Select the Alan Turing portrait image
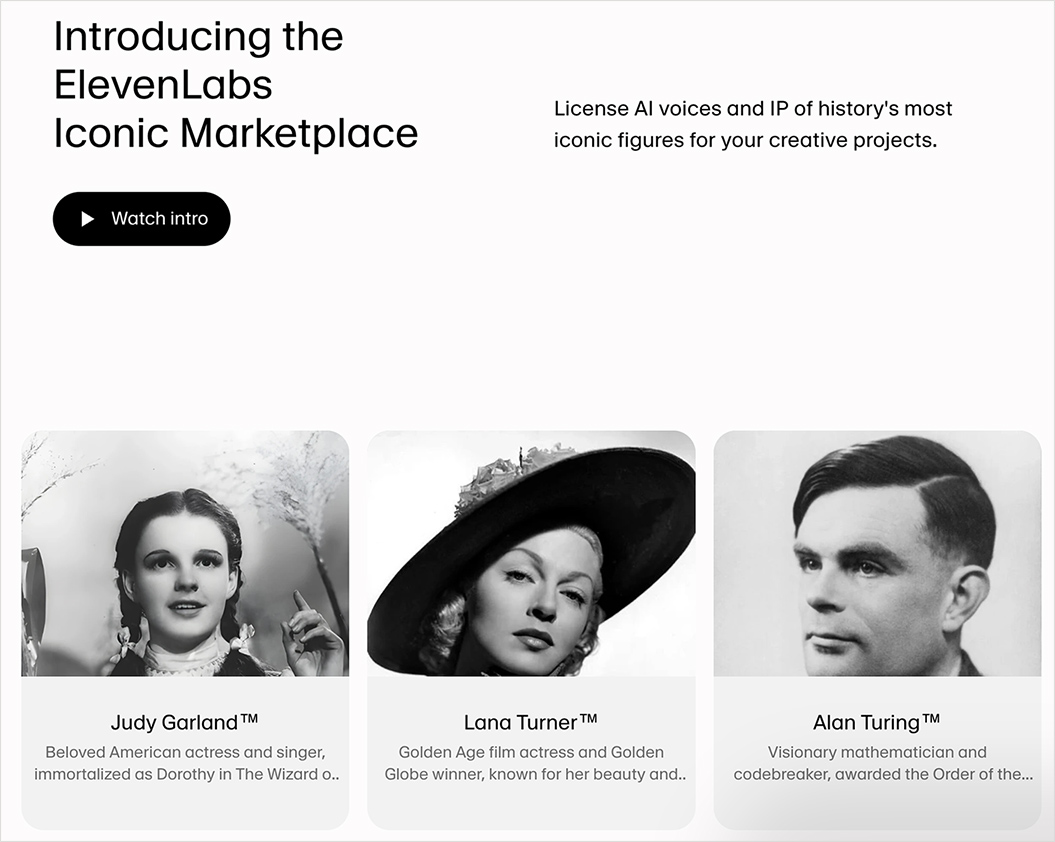 [876, 552]
